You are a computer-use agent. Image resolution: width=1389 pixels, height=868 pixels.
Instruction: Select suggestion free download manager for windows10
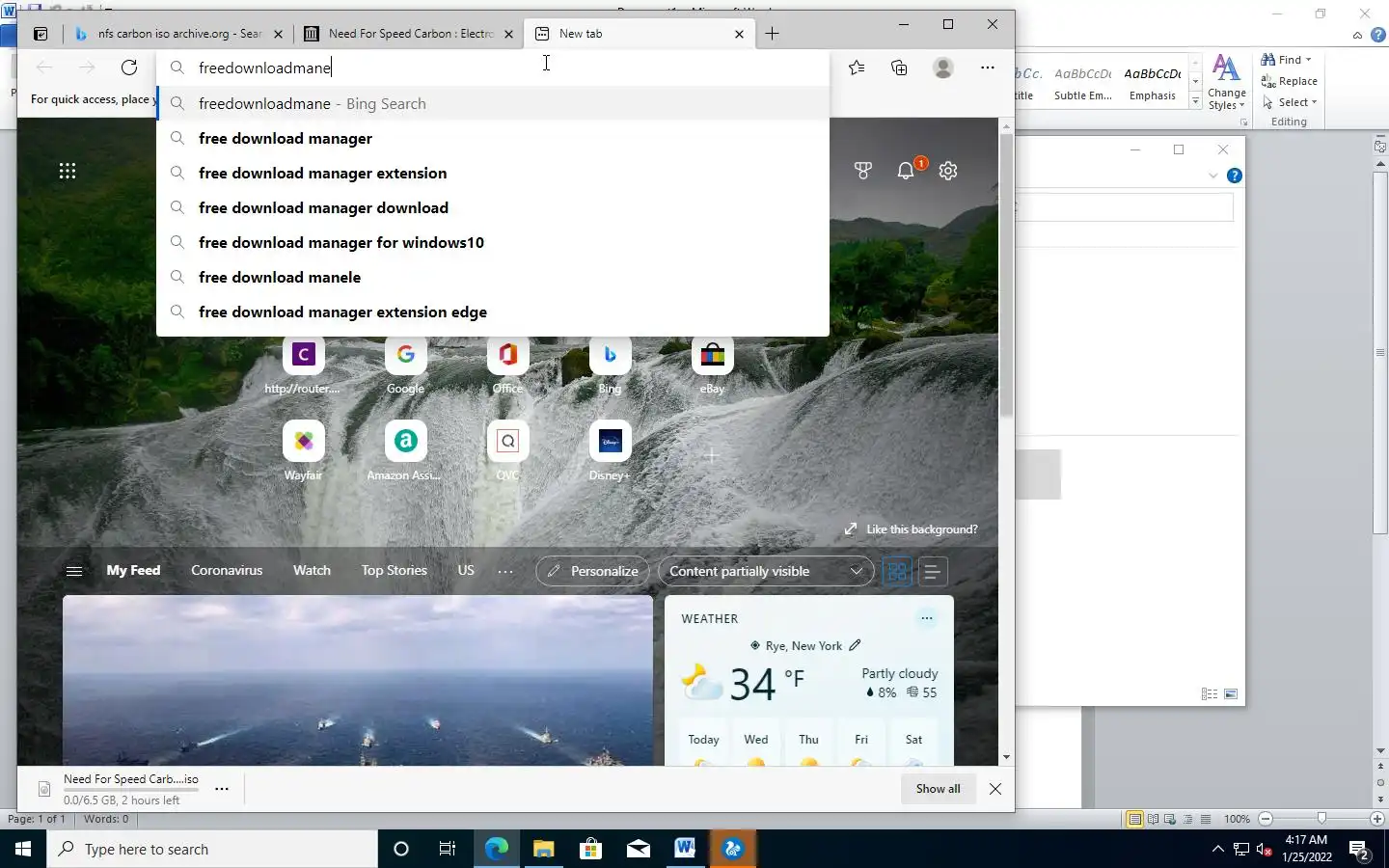pos(493,243)
